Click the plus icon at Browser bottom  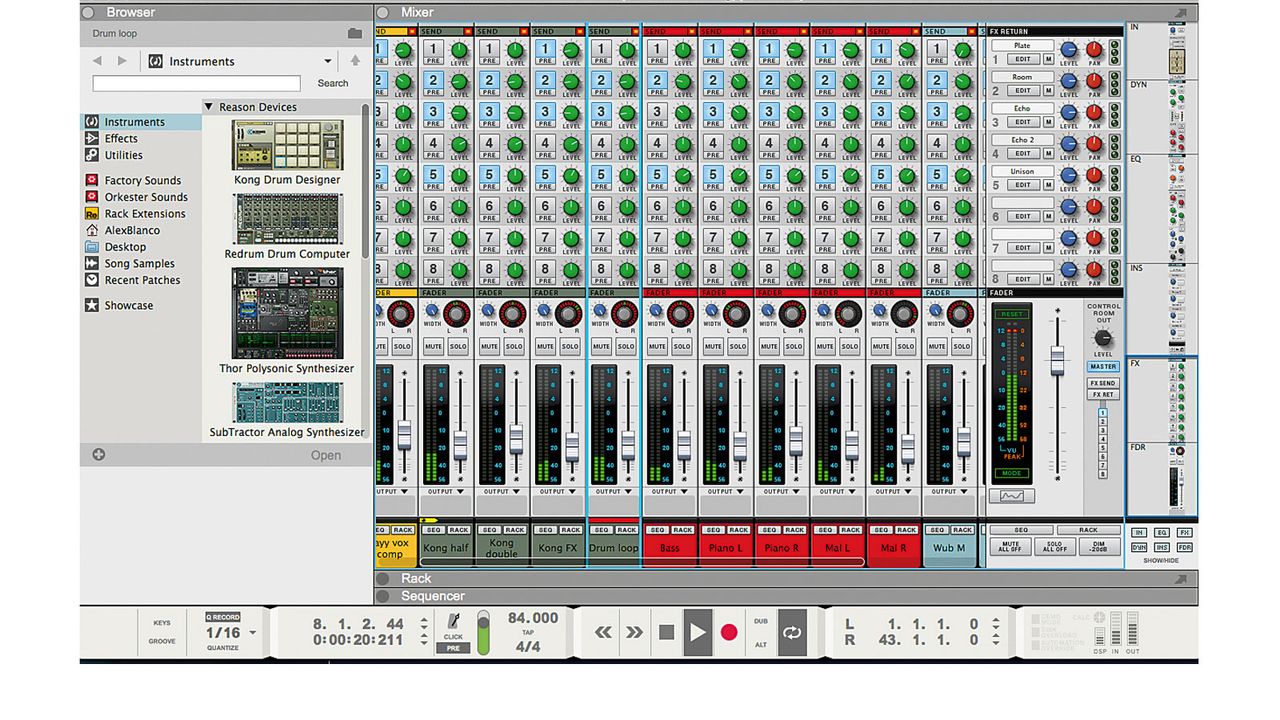pos(99,455)
